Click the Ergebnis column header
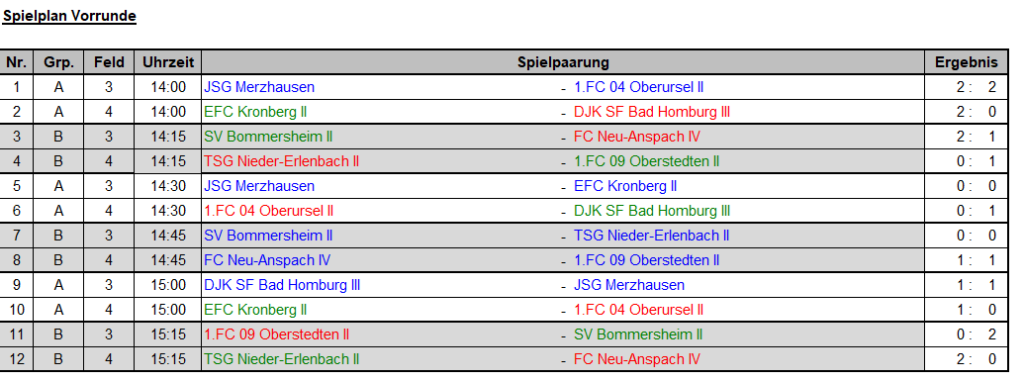This screenshot has height=381, width=1024. 967,63
